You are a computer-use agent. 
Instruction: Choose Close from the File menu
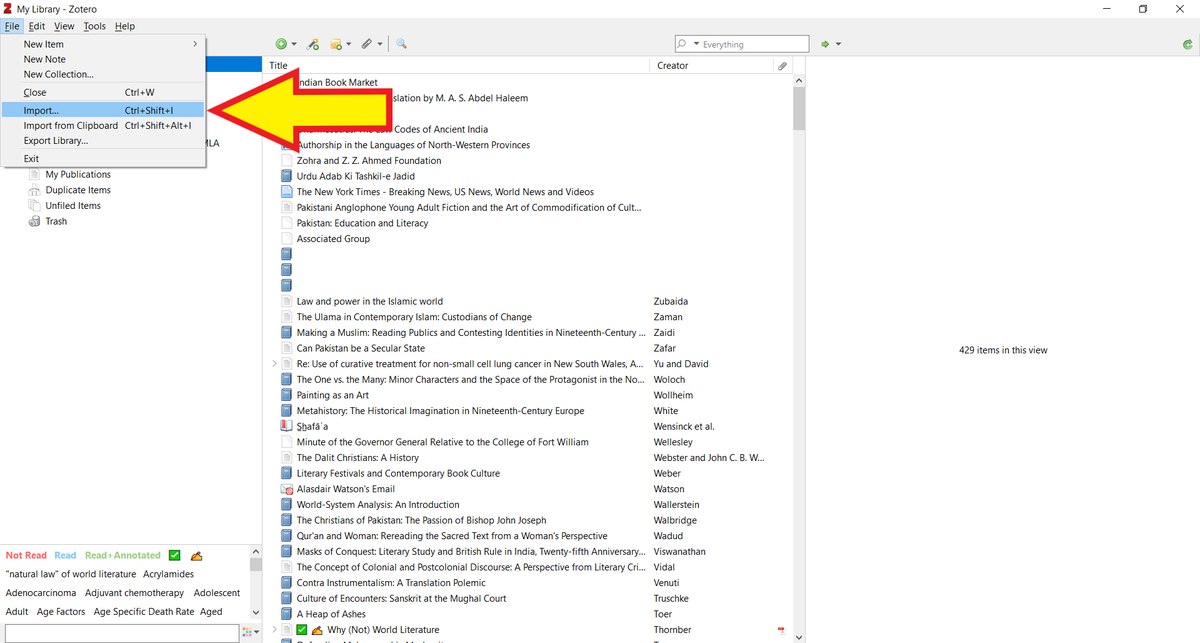coord(103,92)
